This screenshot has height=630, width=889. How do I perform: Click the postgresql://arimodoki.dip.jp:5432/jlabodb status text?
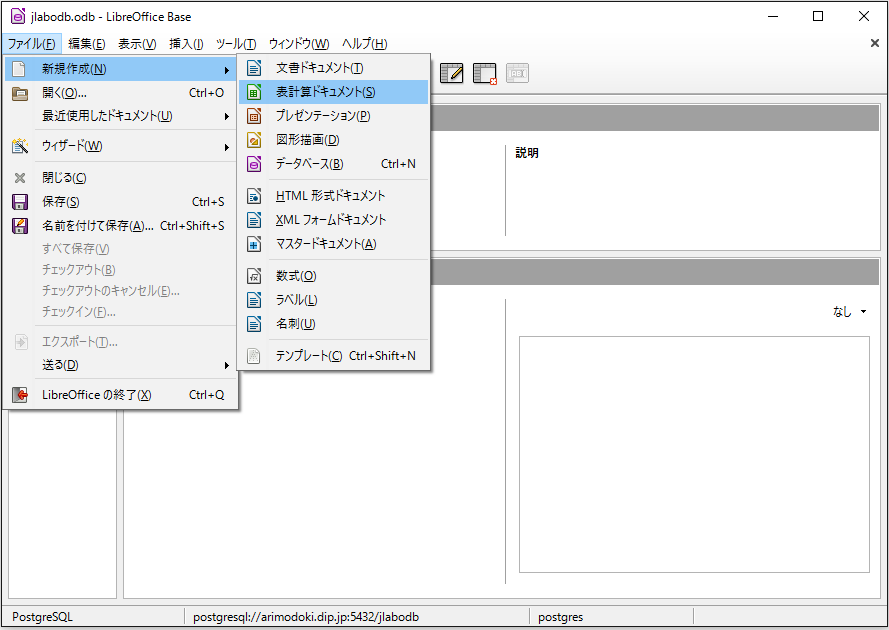point(306,617)
